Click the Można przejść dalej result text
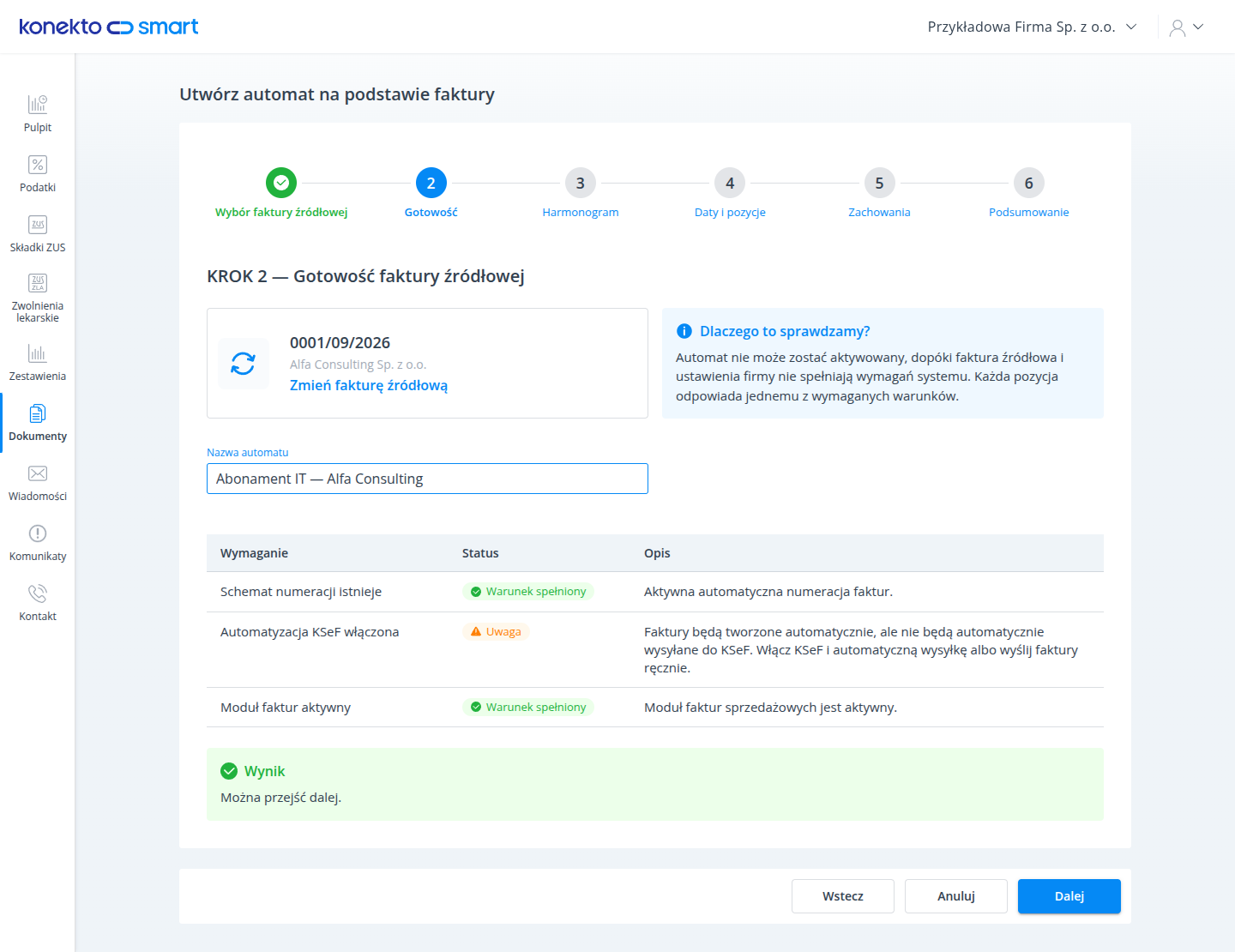1235x952 pixels. coord(280,798)
